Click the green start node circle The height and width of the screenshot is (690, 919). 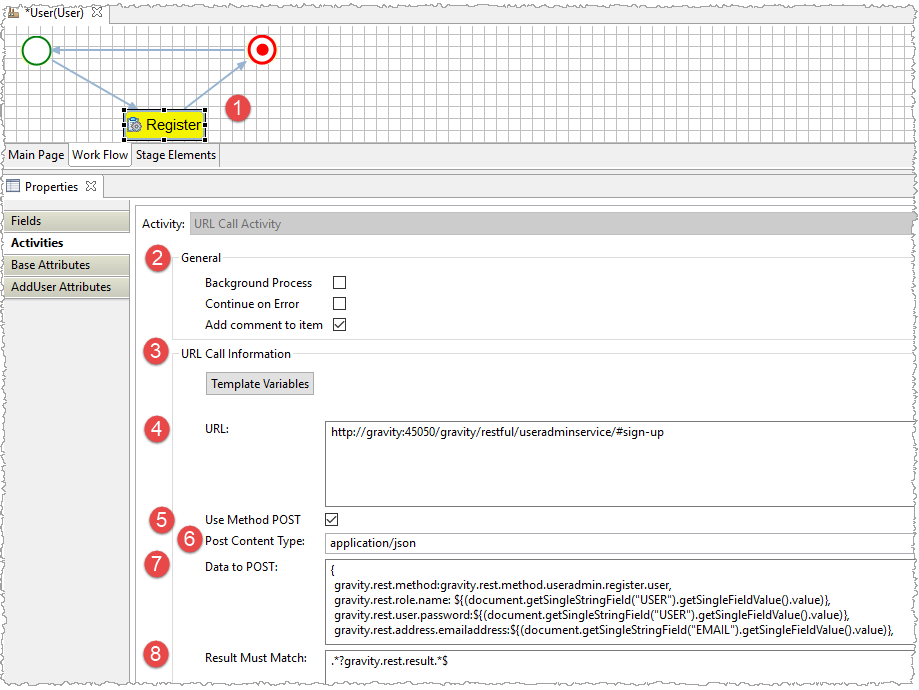(x=37, y=50)
